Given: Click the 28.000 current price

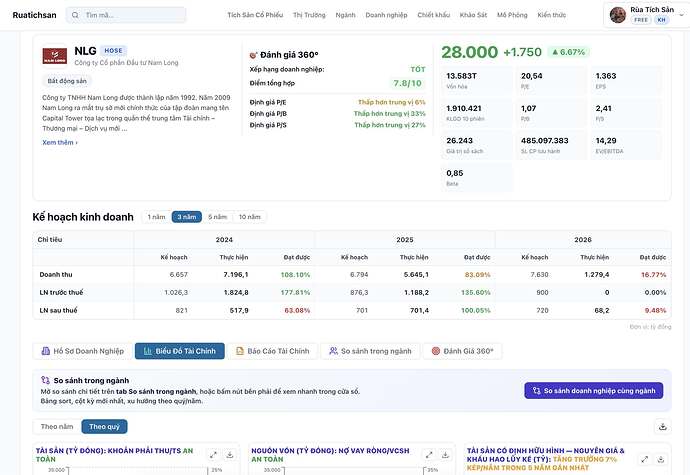Looking at the screenshot, I should coord(470,52).
